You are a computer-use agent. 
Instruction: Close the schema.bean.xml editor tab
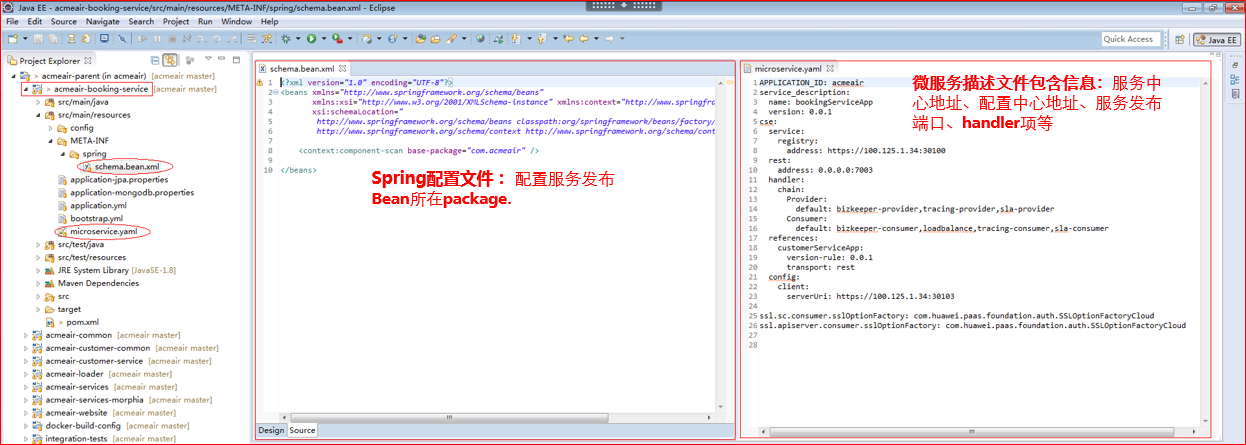343,68
